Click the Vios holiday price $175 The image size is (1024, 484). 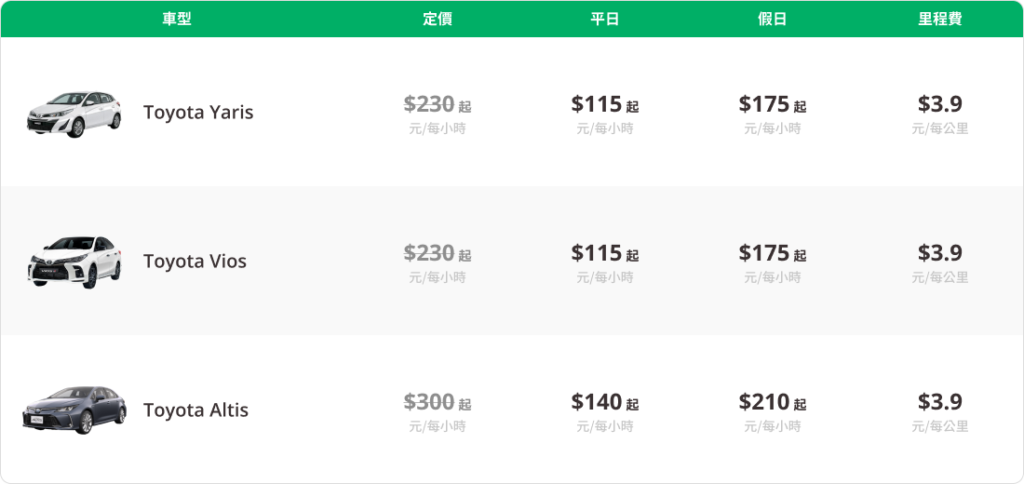pos(764,253)
